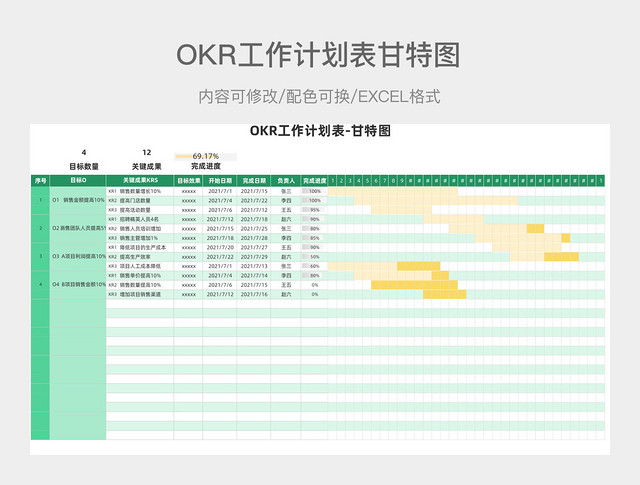This screenshot has width=640, height=485.
Task: Click owner 李四 in 销售单价提高10% row
Action: [286, 276]
